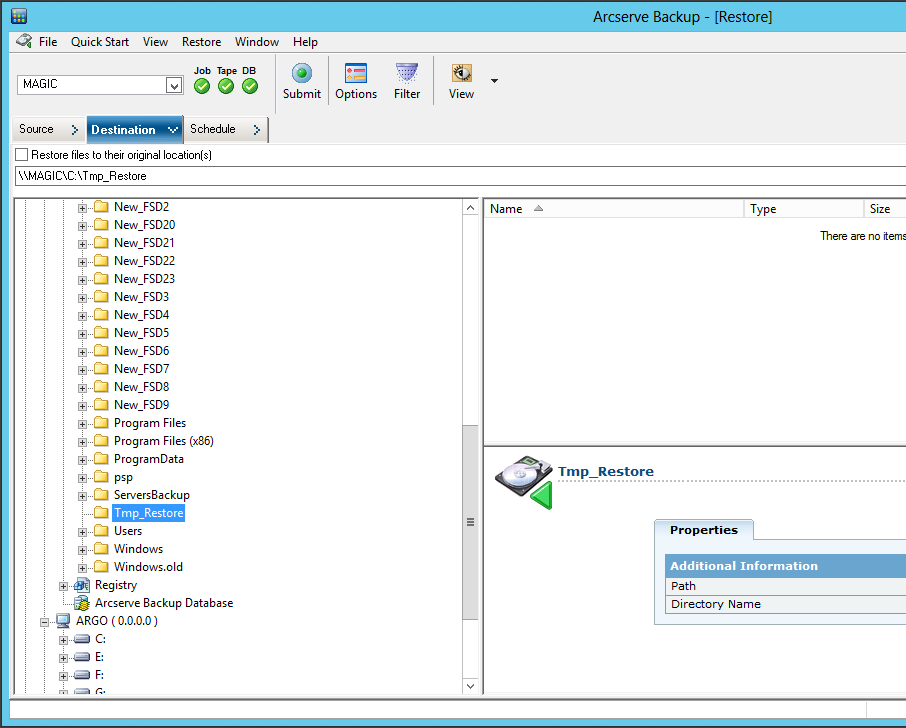Sort by the Name column header
906x728 pixels.
(x=614, y=209)
